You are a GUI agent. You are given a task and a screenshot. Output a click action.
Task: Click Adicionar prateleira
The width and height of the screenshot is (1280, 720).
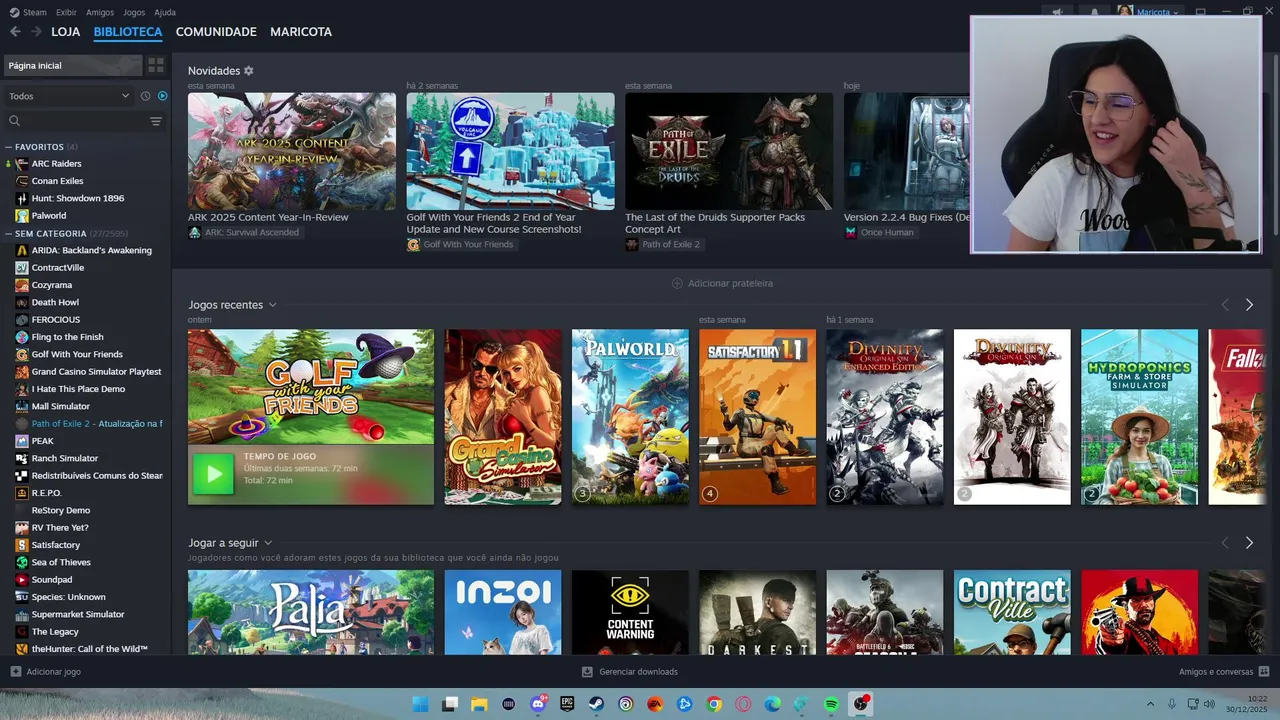pyautogui.click(x=722, y=283)
